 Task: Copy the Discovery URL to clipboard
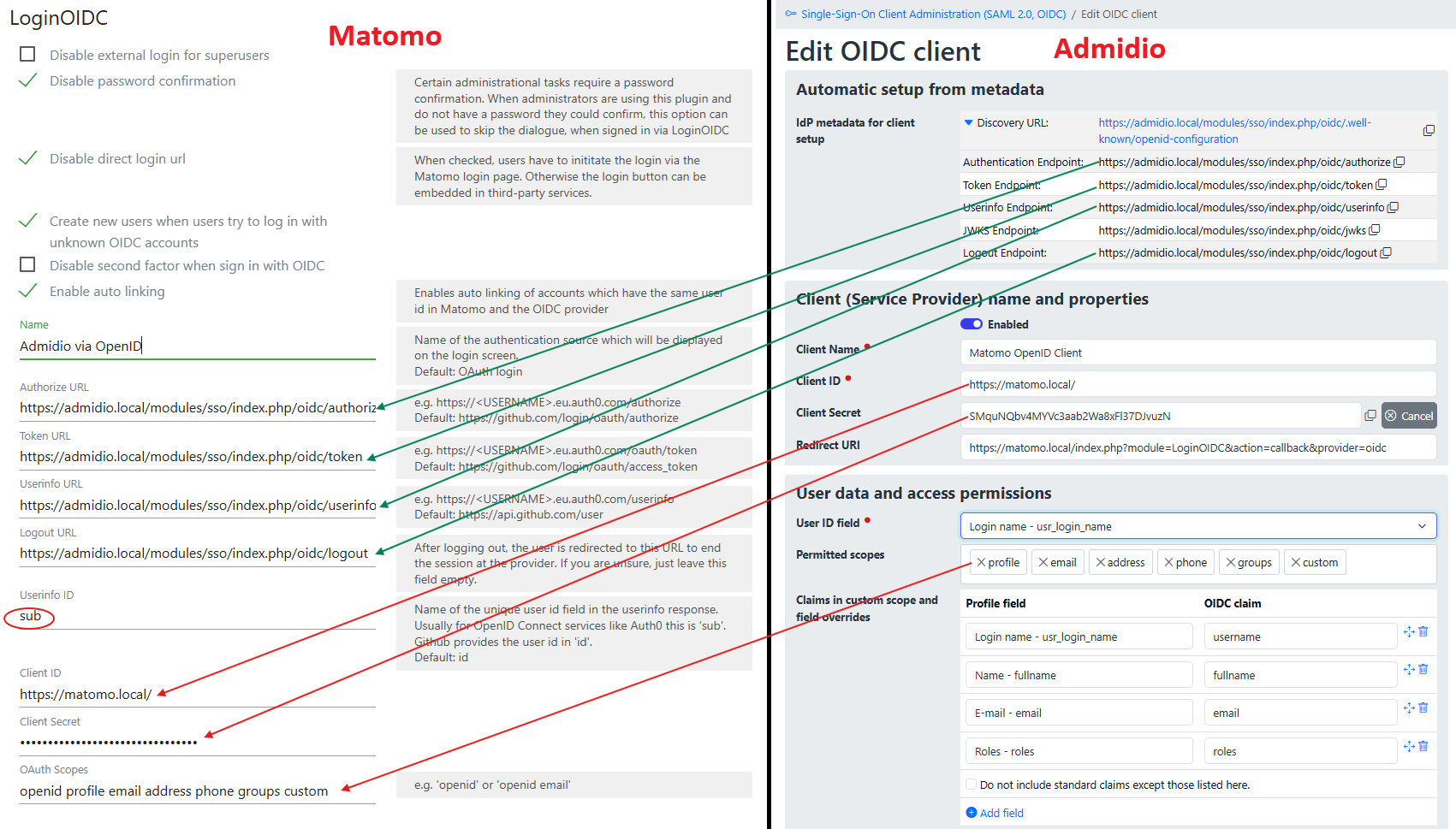click(x=1429, y=131)
